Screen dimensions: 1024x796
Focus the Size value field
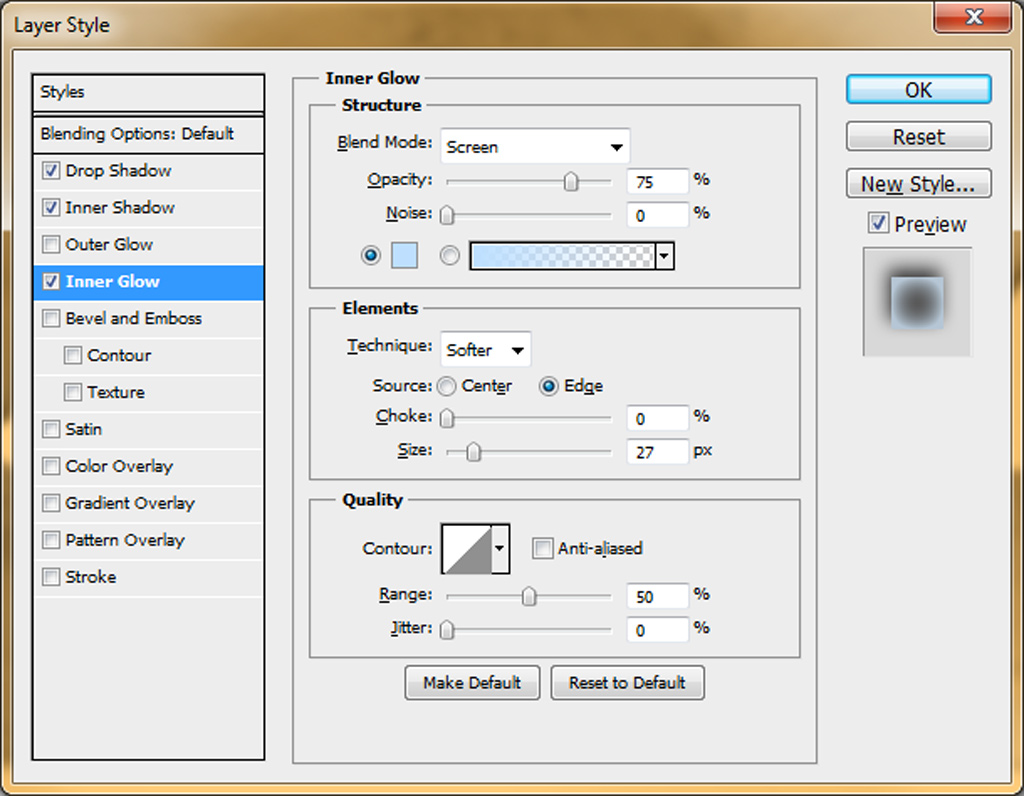[658, 452]
